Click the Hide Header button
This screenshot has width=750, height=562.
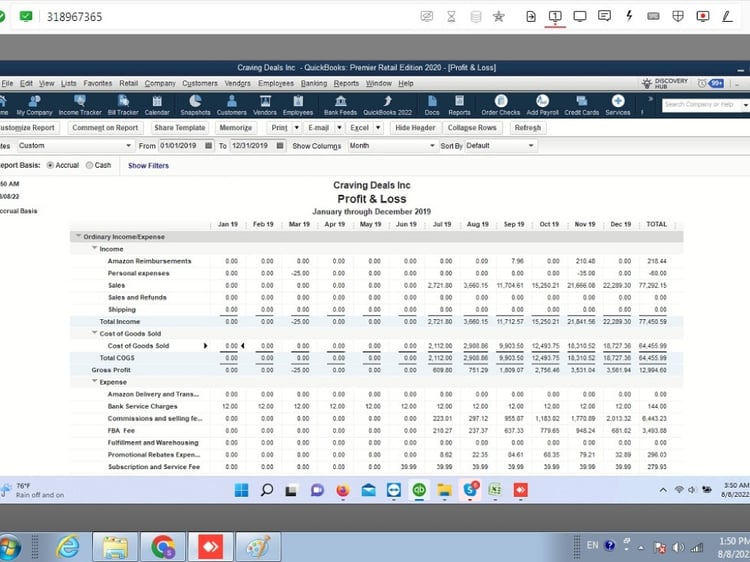(x=415, y=128)
